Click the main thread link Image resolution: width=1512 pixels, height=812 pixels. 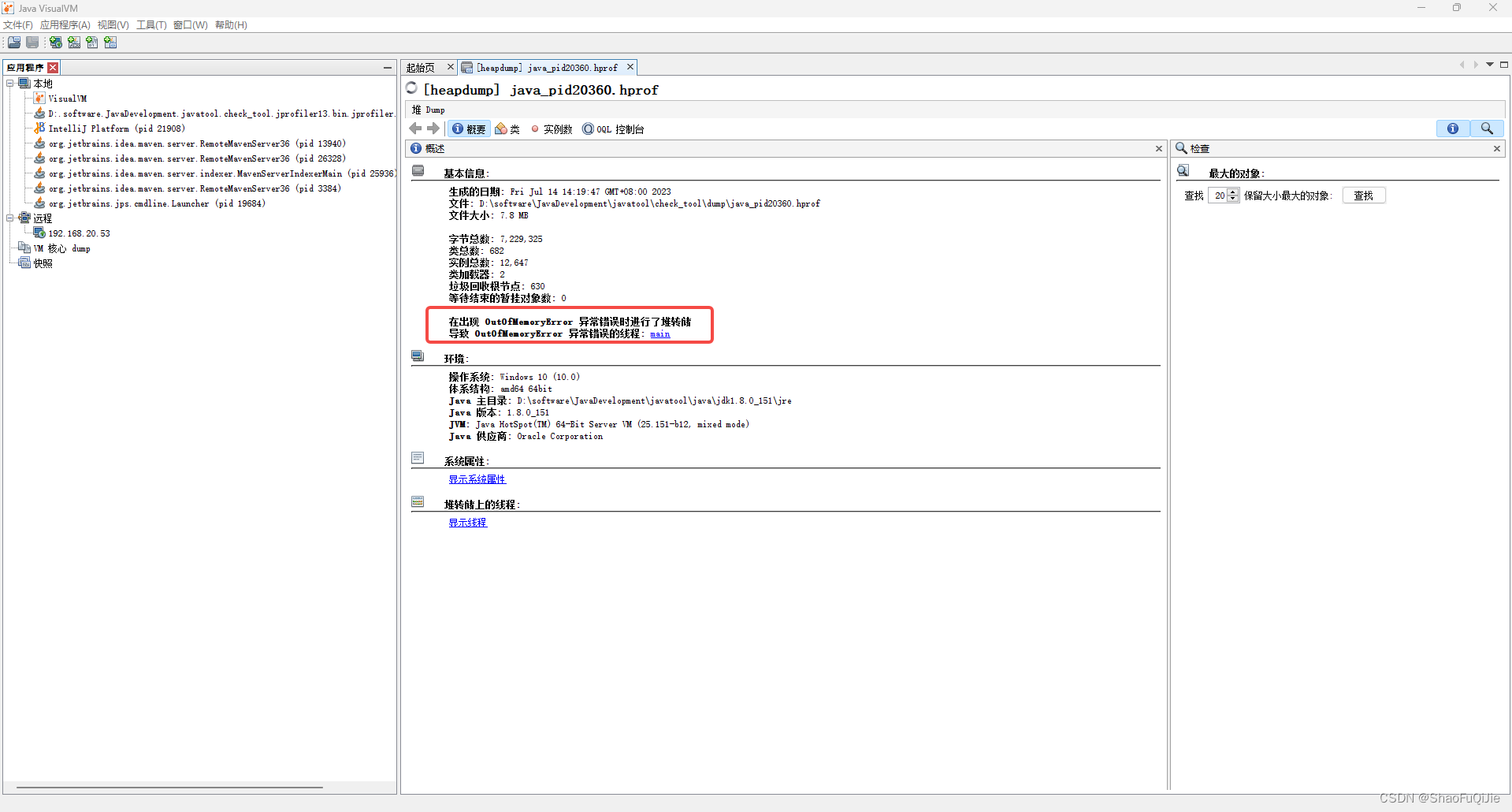(660, 333)
